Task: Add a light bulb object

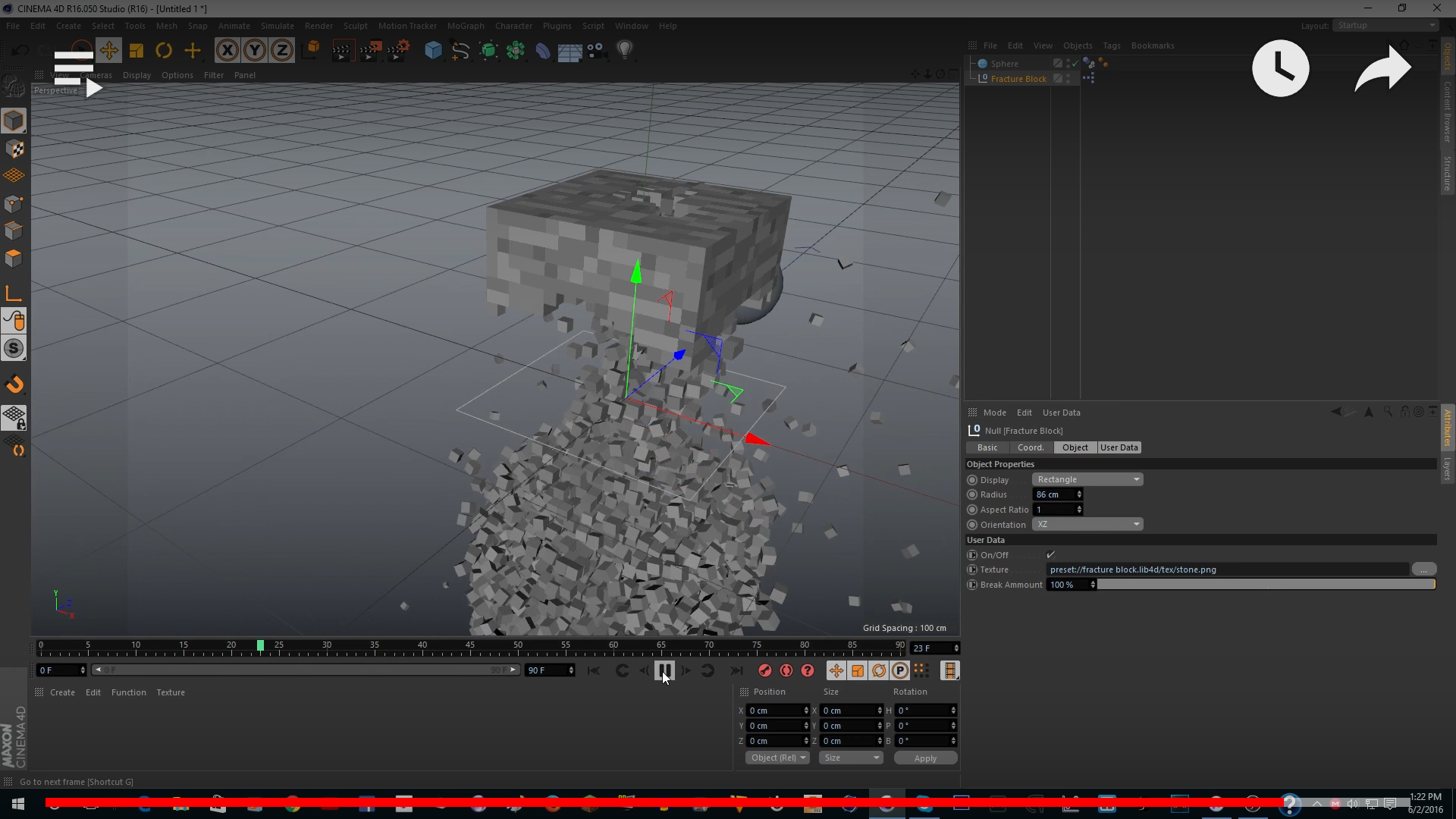Action: [625, 51]
